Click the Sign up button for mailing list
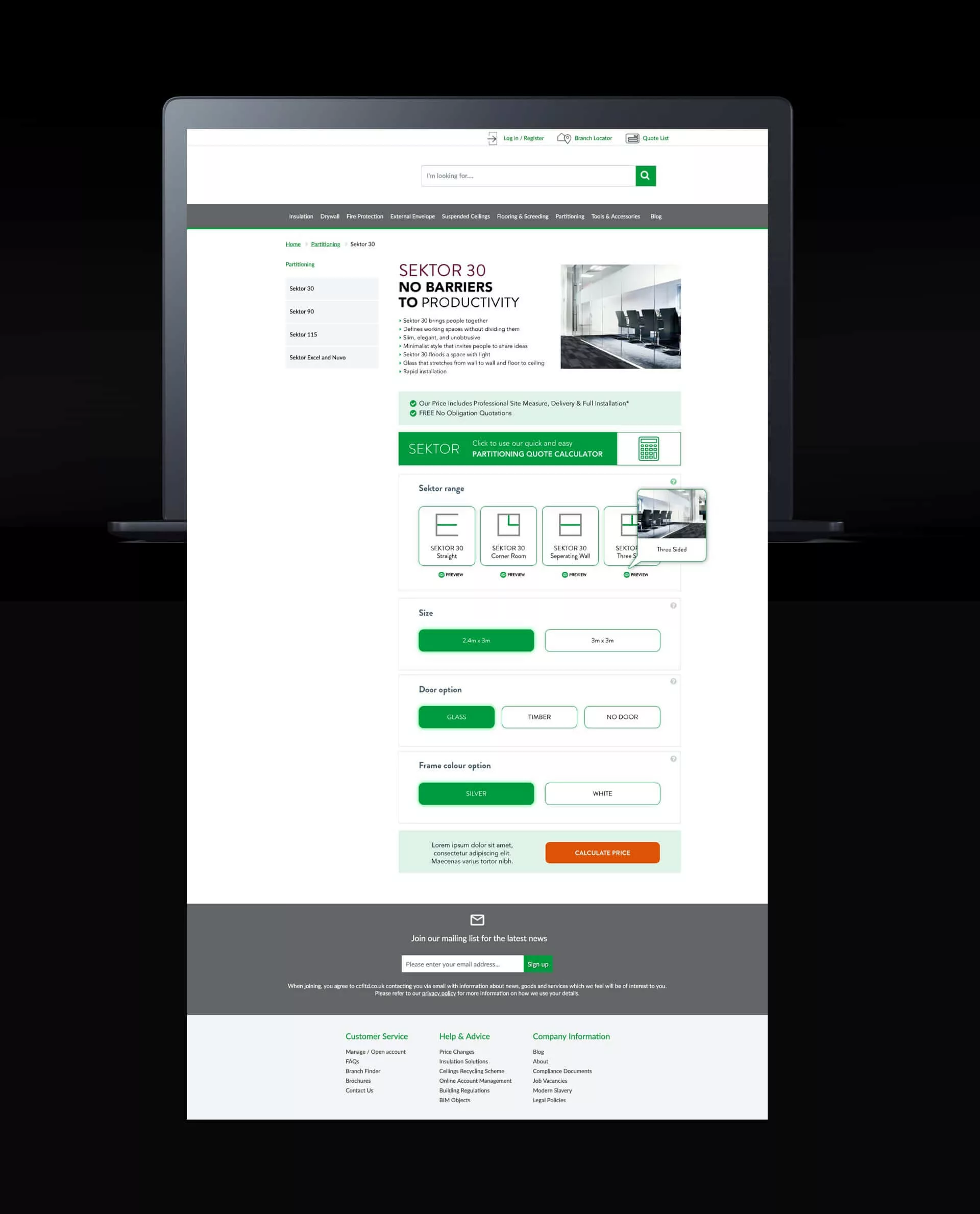 pos(538,964)
